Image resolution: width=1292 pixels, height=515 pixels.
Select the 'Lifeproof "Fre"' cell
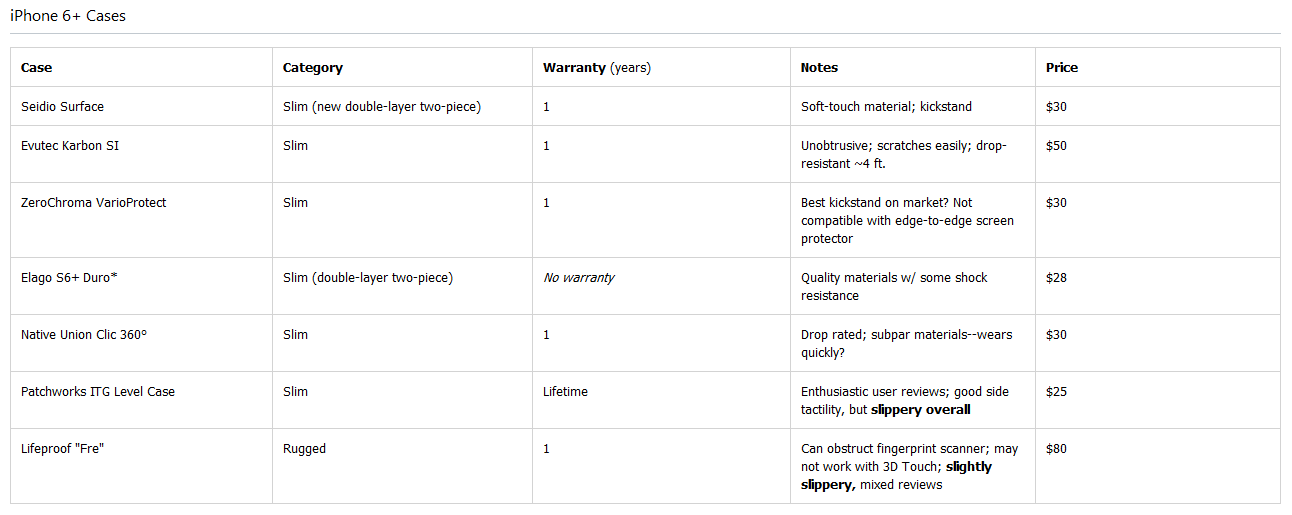pos(62,449)
